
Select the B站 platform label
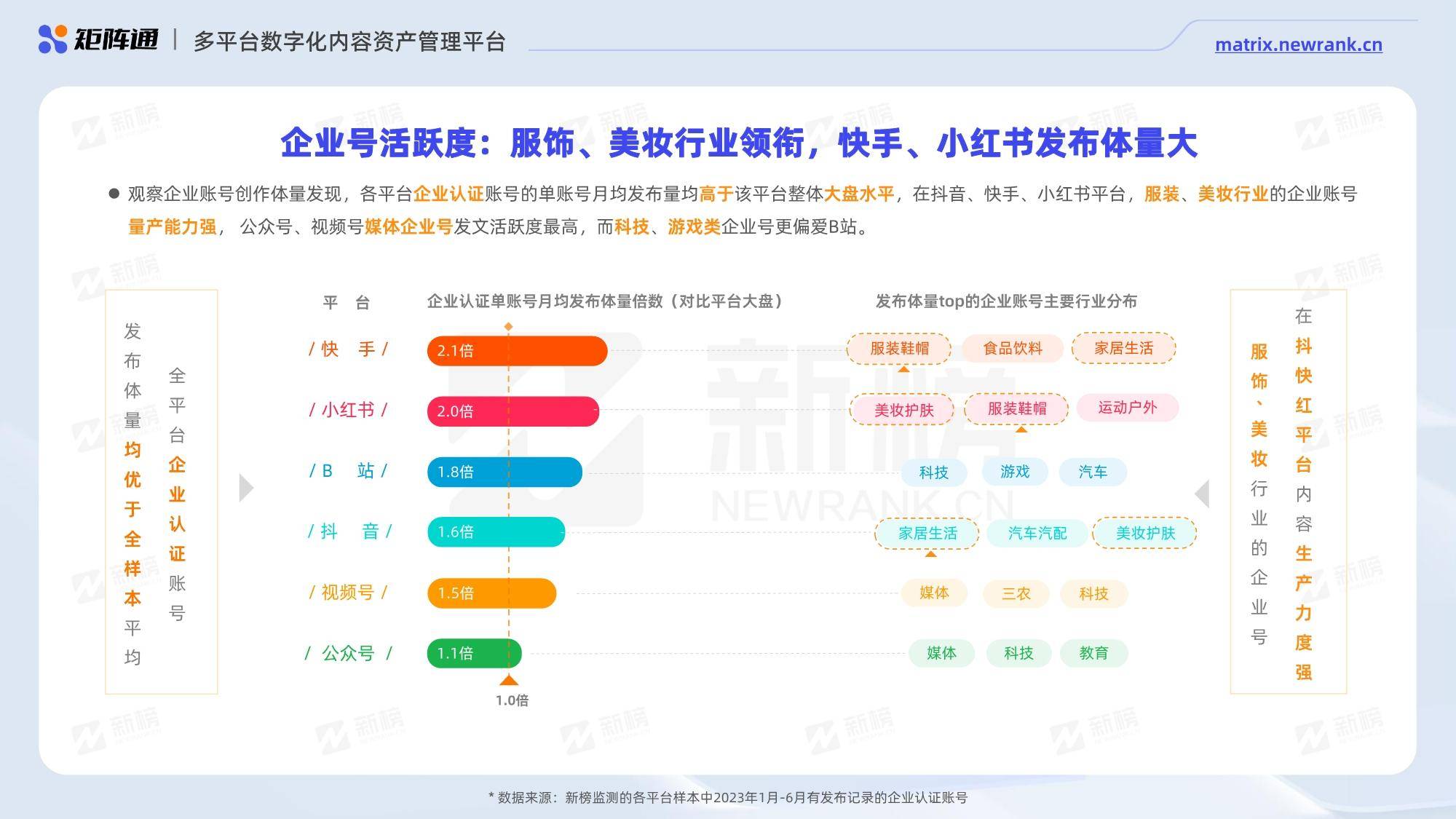point(348,471)
